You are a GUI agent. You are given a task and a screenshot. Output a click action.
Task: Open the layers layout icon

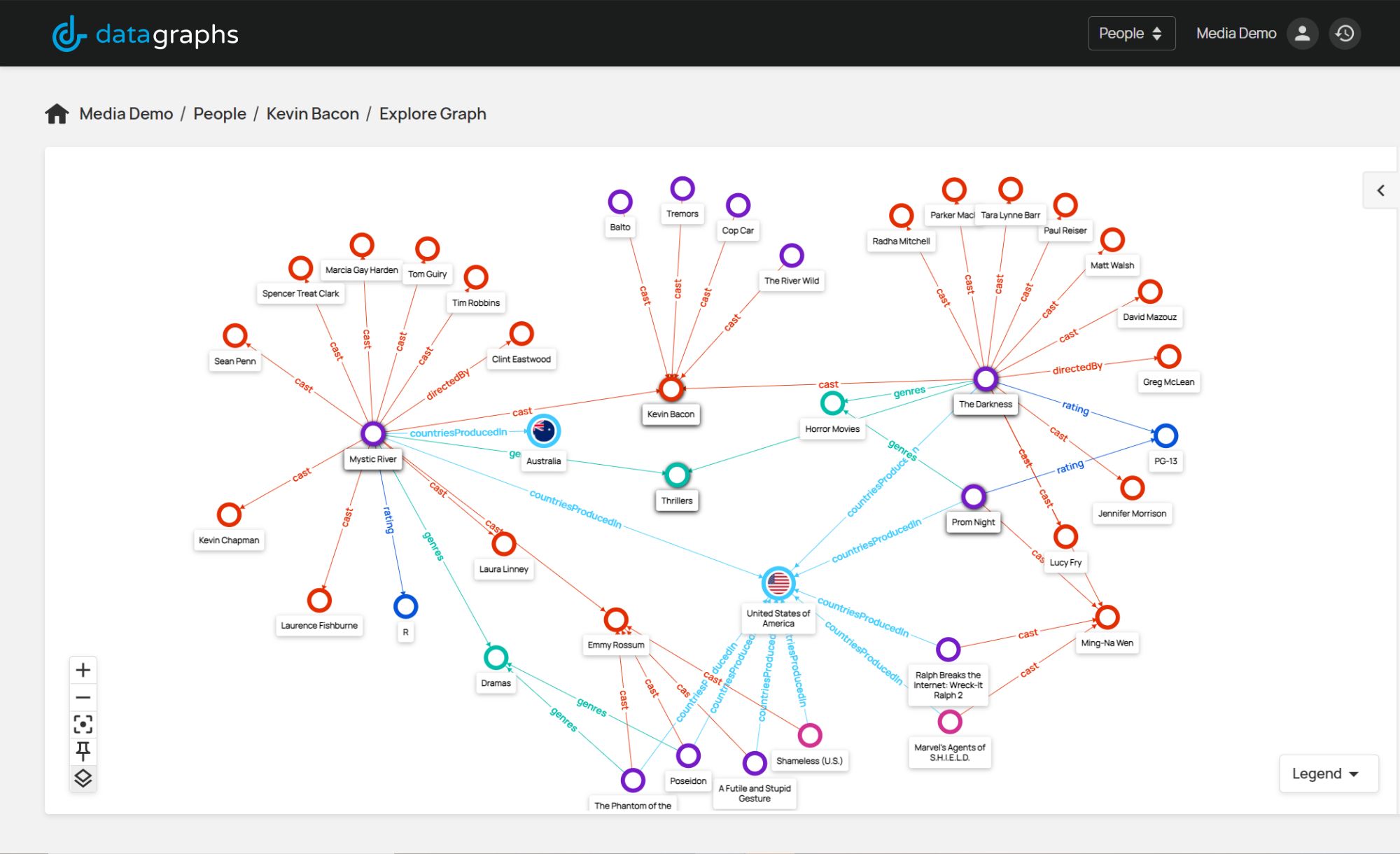(83, 778)
